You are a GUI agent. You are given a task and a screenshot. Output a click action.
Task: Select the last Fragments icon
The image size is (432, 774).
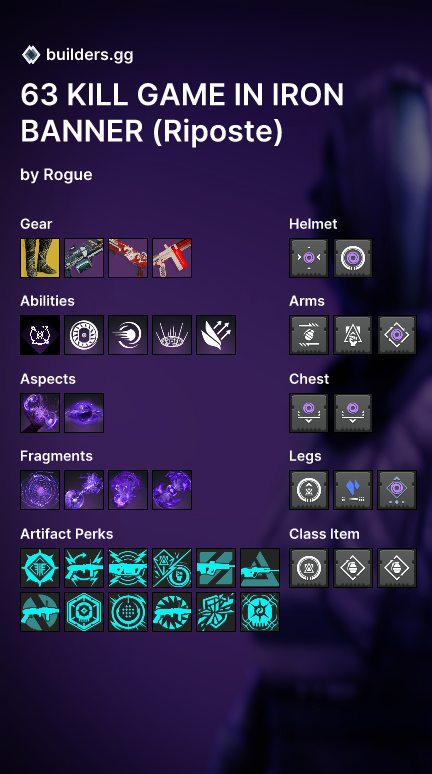pyautogui.click(x=172, y=490)
